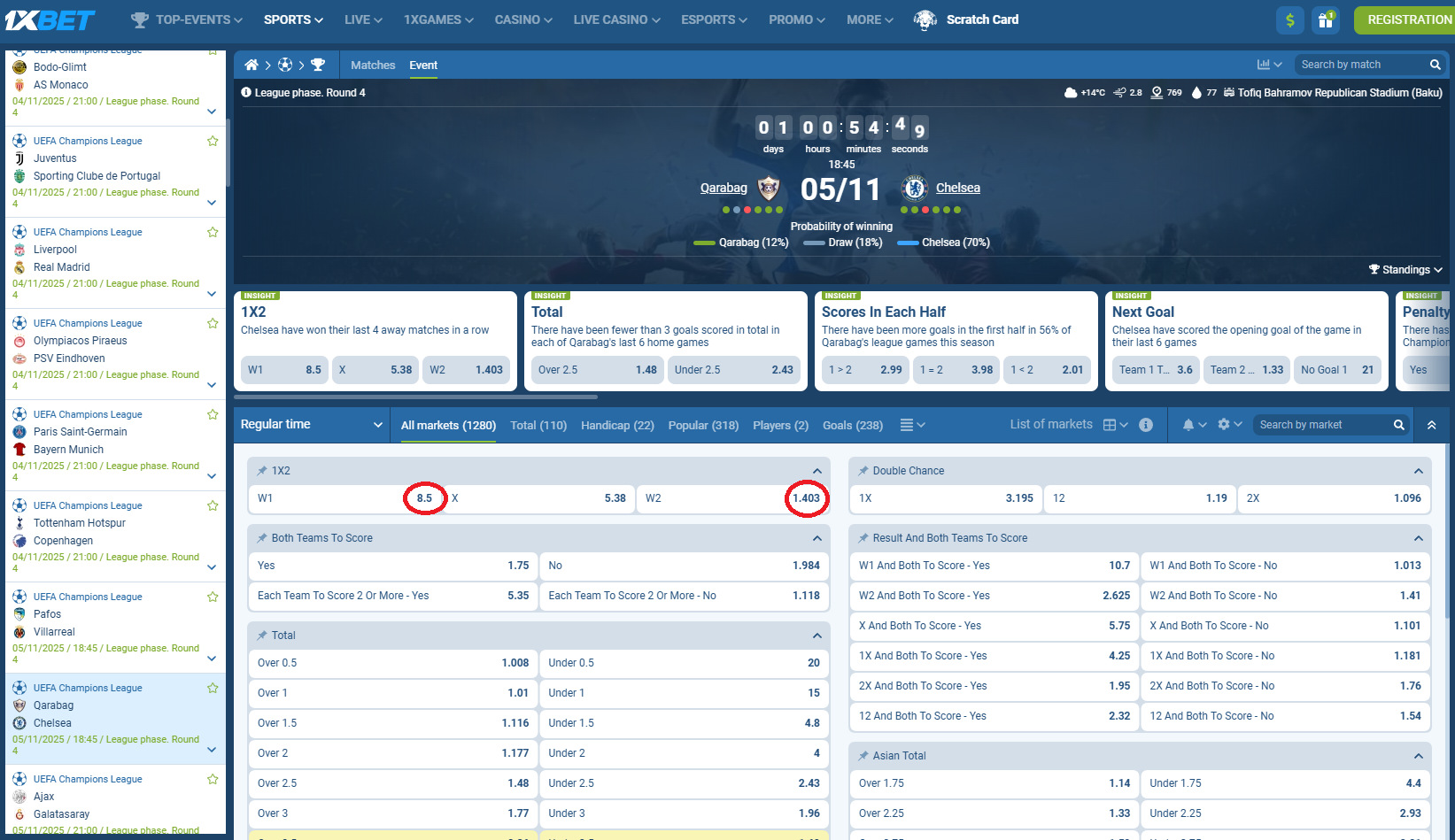Favorite the Liverpool vs Real Madrid match
1455x840 pixels.
(213, 232)
